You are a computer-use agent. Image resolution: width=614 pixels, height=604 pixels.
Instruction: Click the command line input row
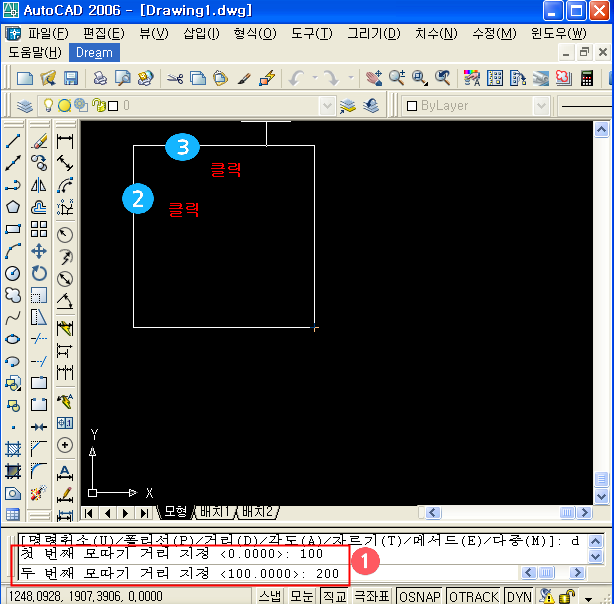tap(270, 573)
